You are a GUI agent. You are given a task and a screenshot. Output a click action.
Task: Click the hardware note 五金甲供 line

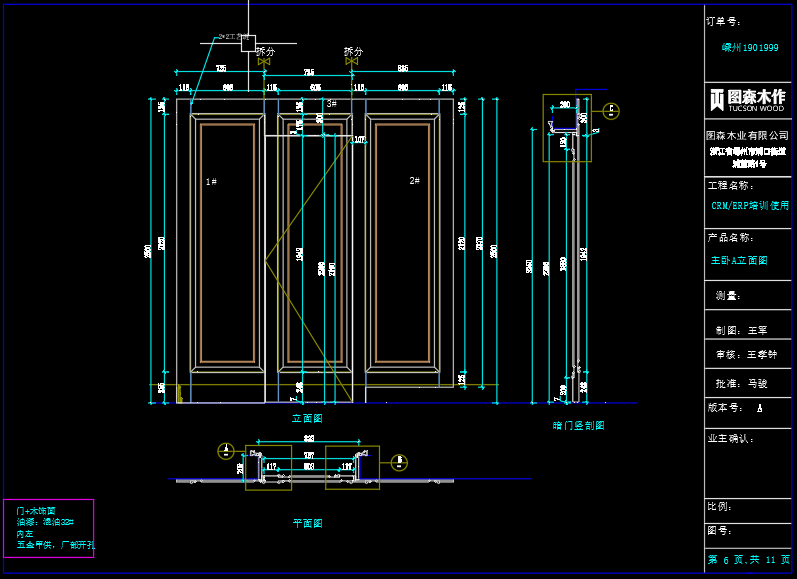click(55, 545)
